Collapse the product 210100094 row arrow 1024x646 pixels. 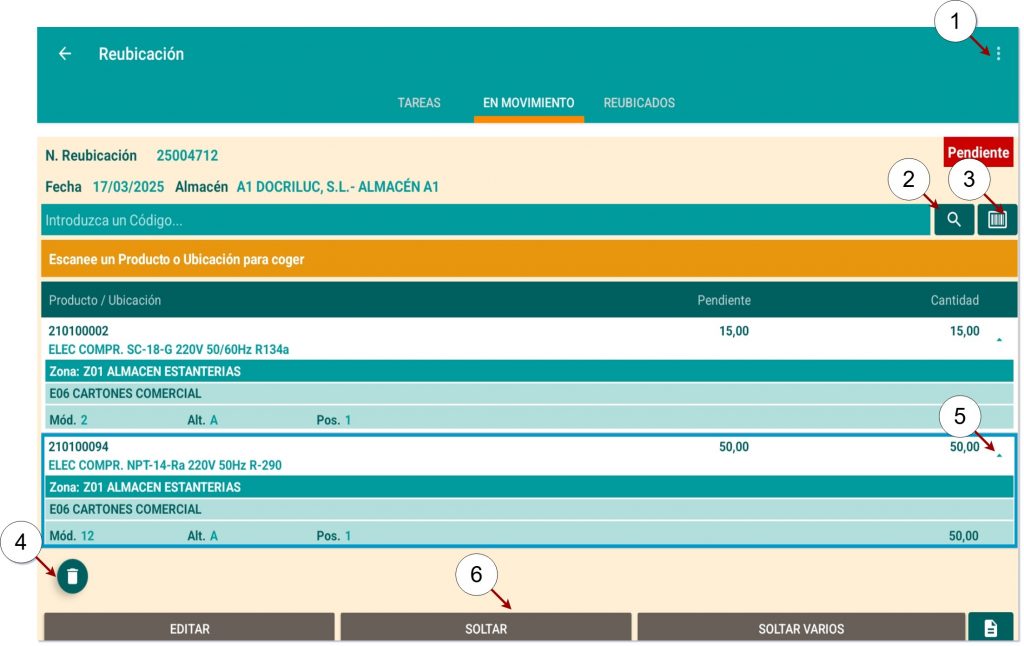(x=998, y=455)
